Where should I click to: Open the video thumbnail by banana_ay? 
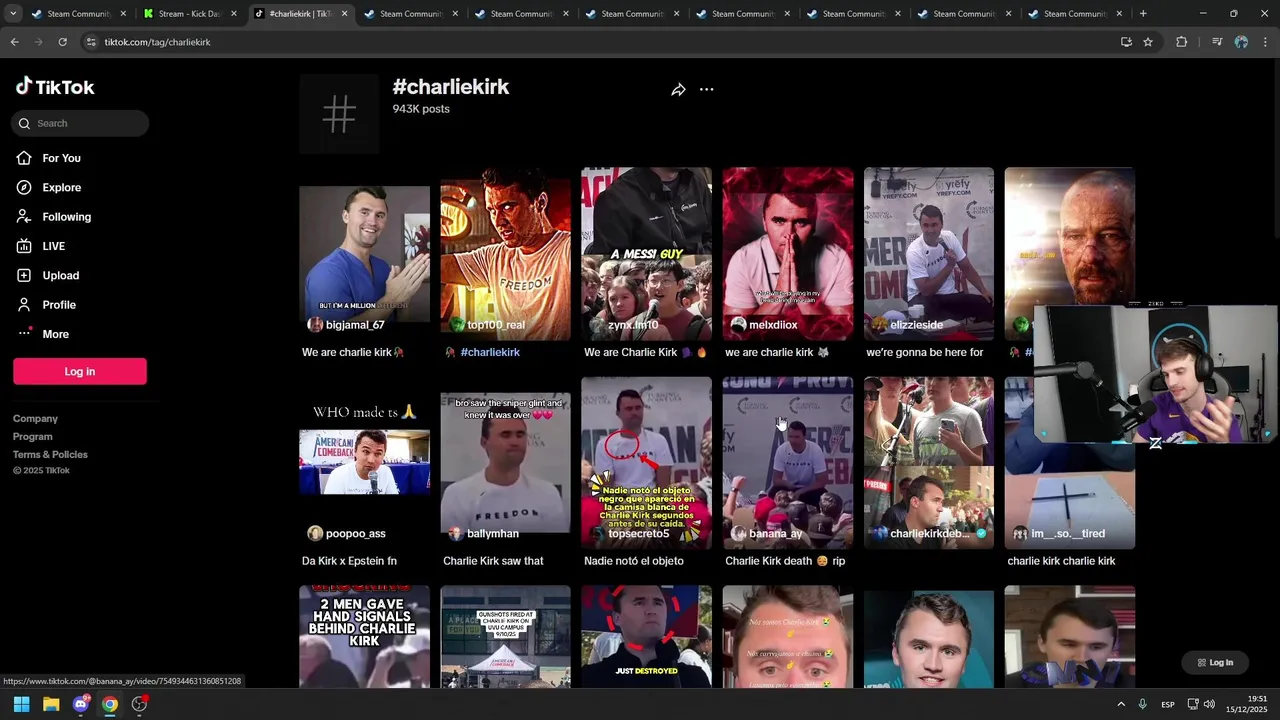coord(788,462)
